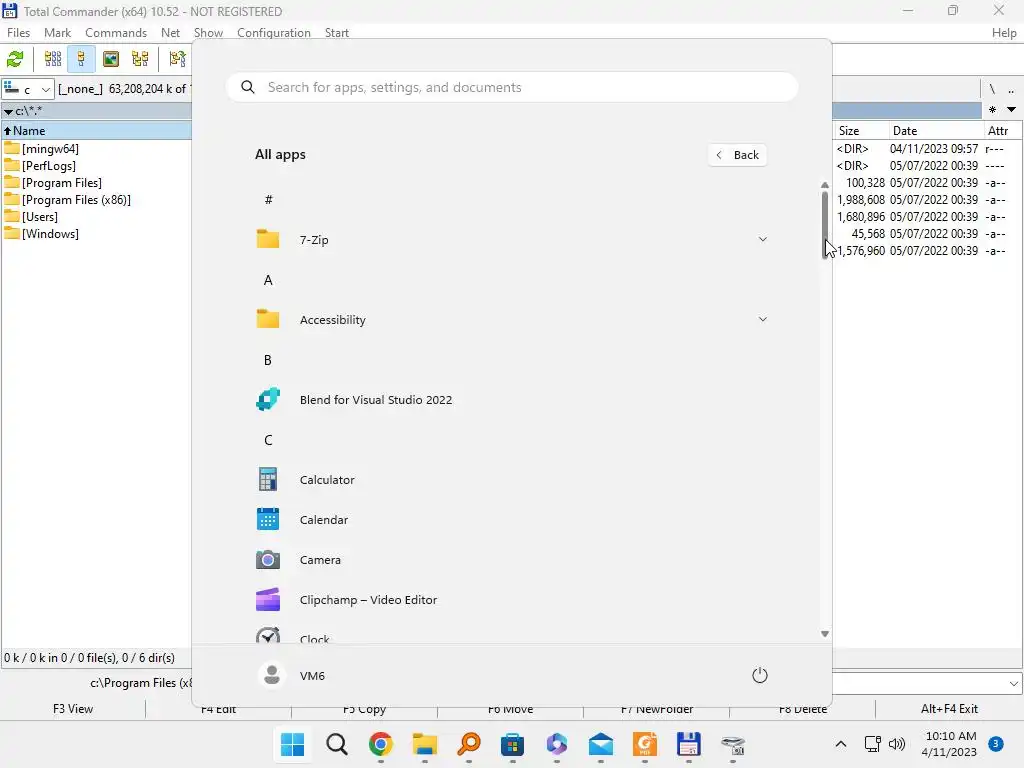1024x768 pixels.
Task: Open the Mail app from taskbar
Action: 601,744
